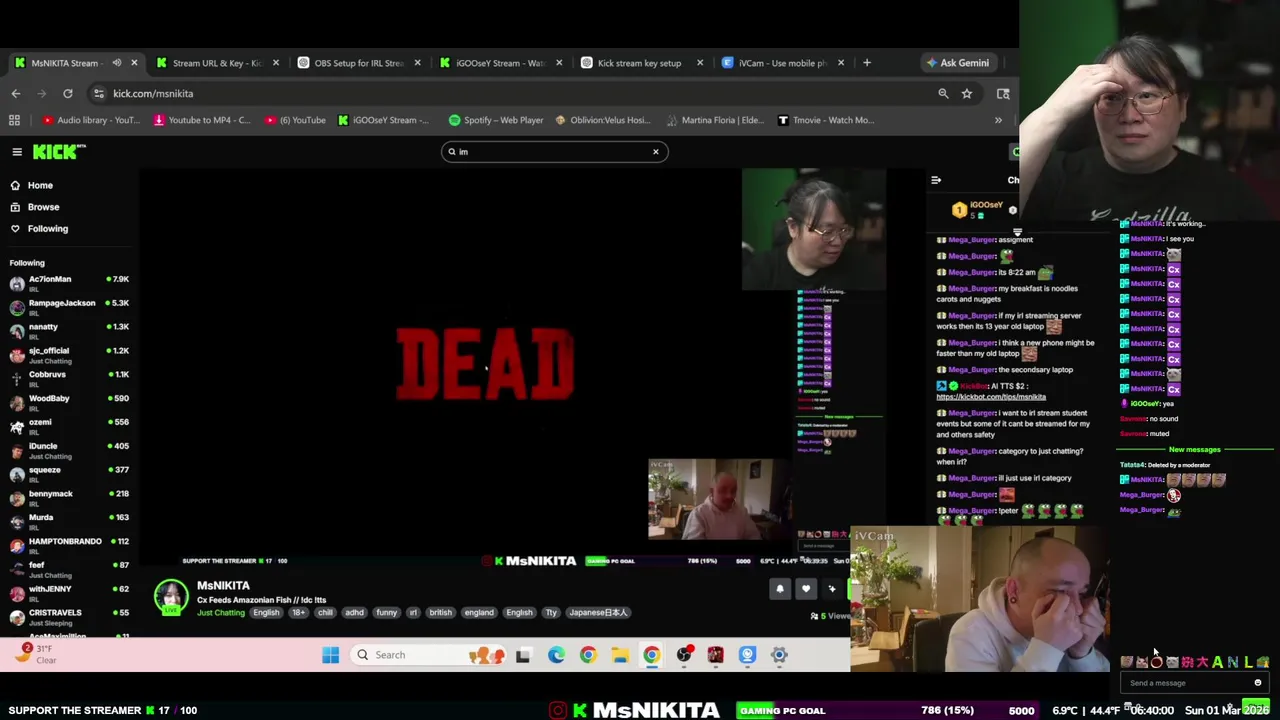Open WoodBaby channel in Following list
Screen dimensions: 1280x720
point(68,403)
